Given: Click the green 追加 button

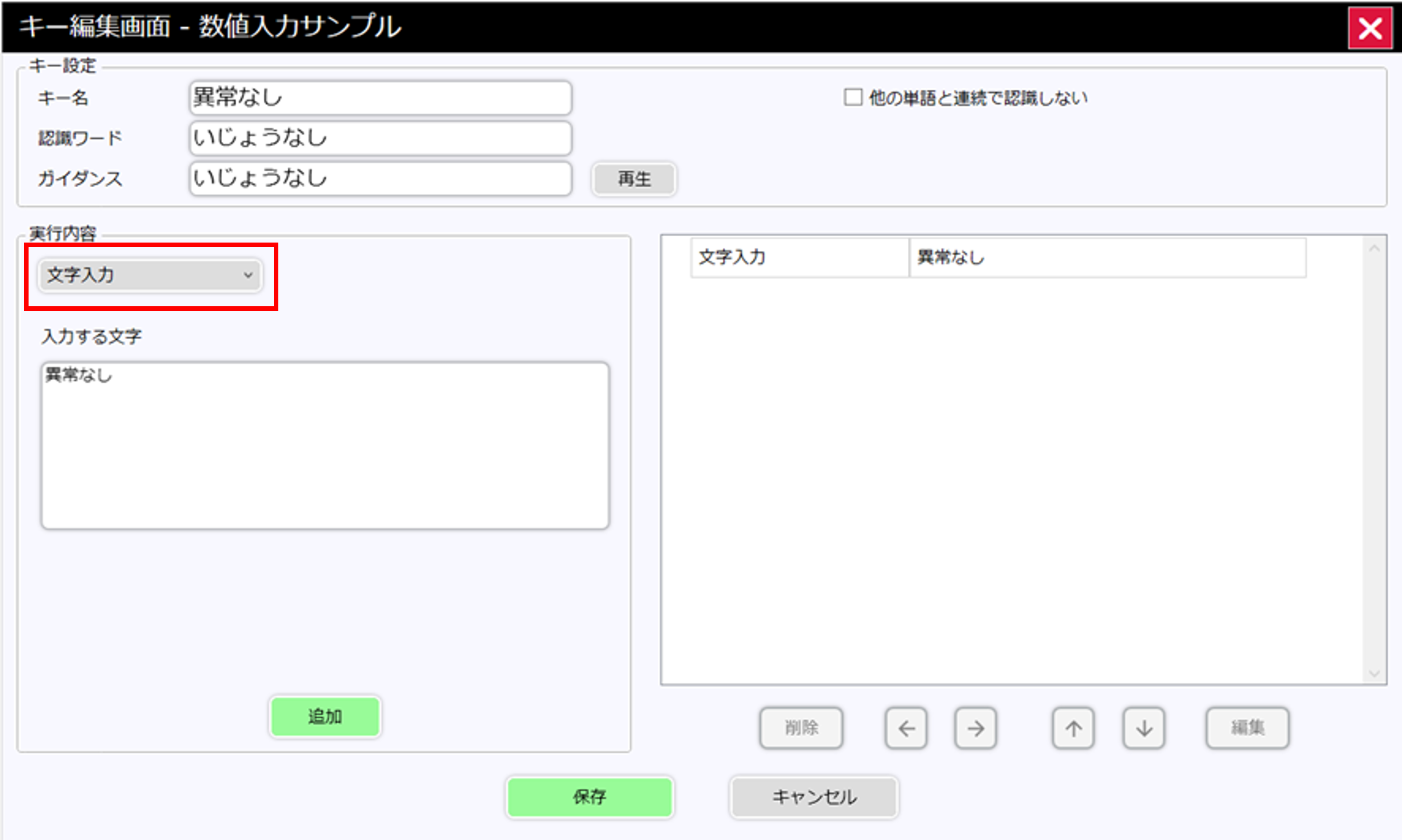Looking at the screenshot, I should click(324, 716).
